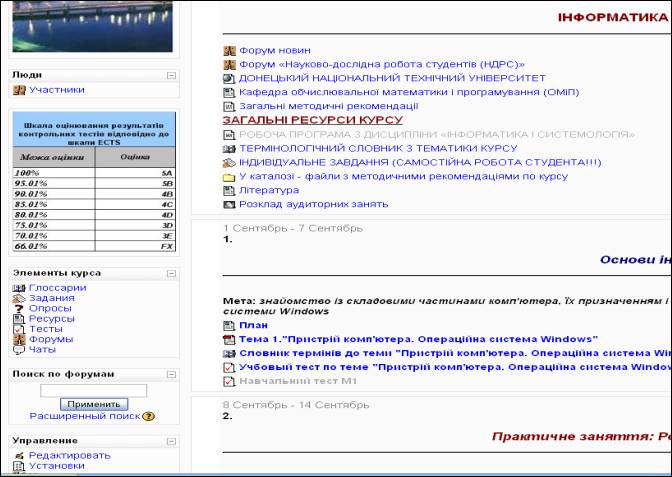This screenshot has width=672, height=477.
Task: Open the Участники link
Action: point(57,90)
